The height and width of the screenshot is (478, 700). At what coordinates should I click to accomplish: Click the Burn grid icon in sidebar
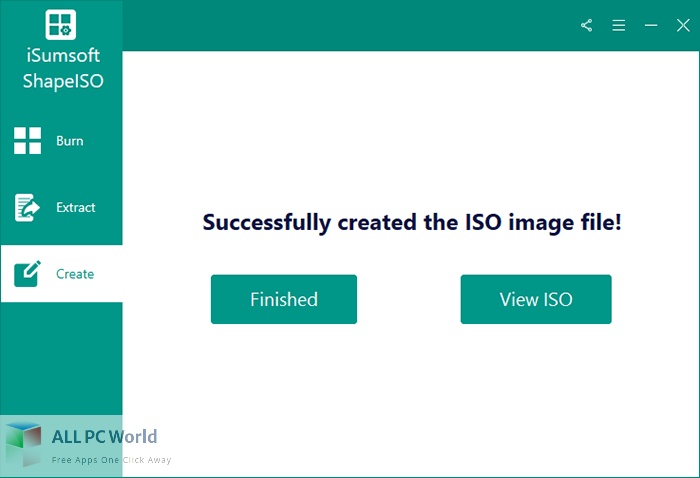28,141
